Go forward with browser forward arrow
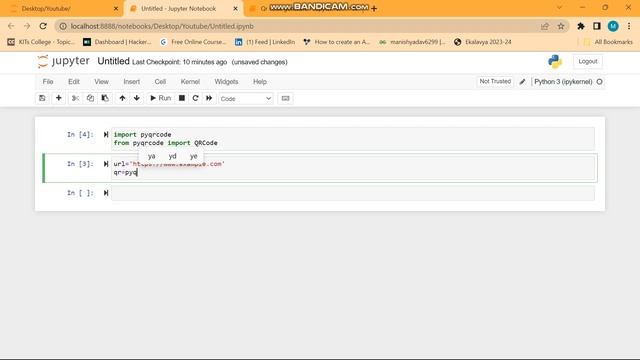 (x=27, y=26)
